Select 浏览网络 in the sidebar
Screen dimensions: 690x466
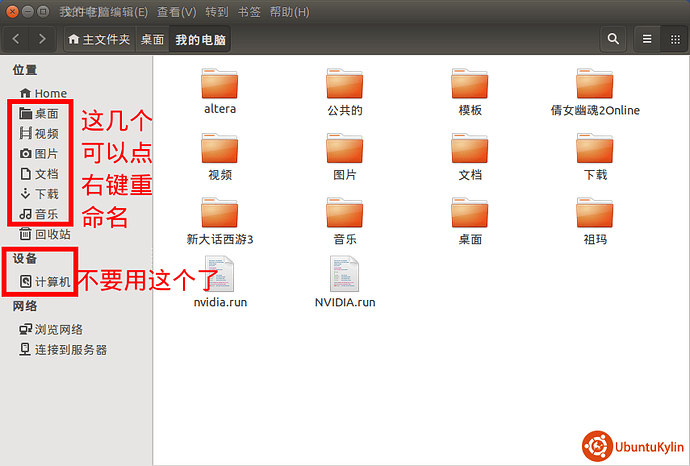(x=51, y=330)
